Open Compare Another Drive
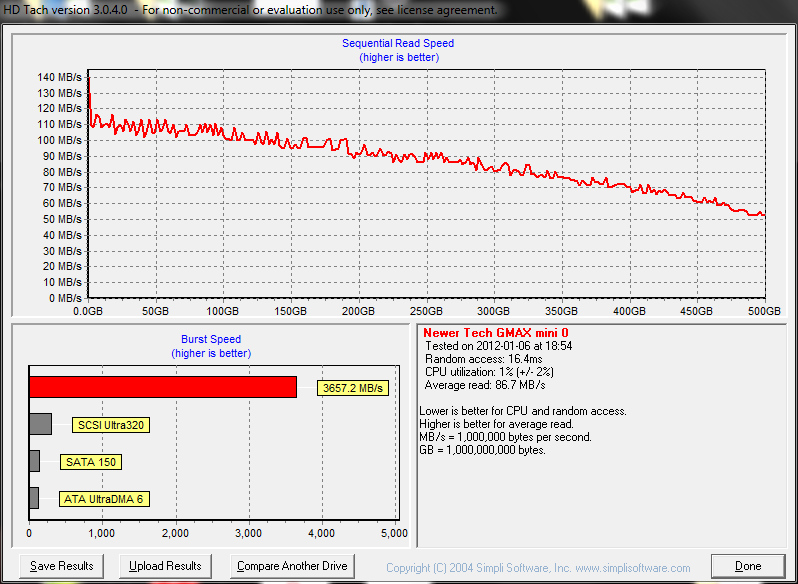 [x=292, y=566]
